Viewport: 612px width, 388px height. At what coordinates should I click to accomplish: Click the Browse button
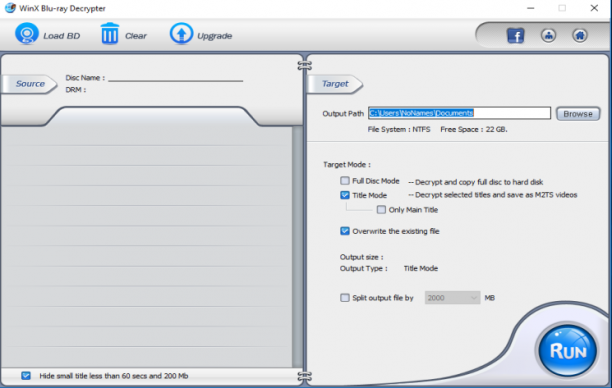[x=578, y=114]
